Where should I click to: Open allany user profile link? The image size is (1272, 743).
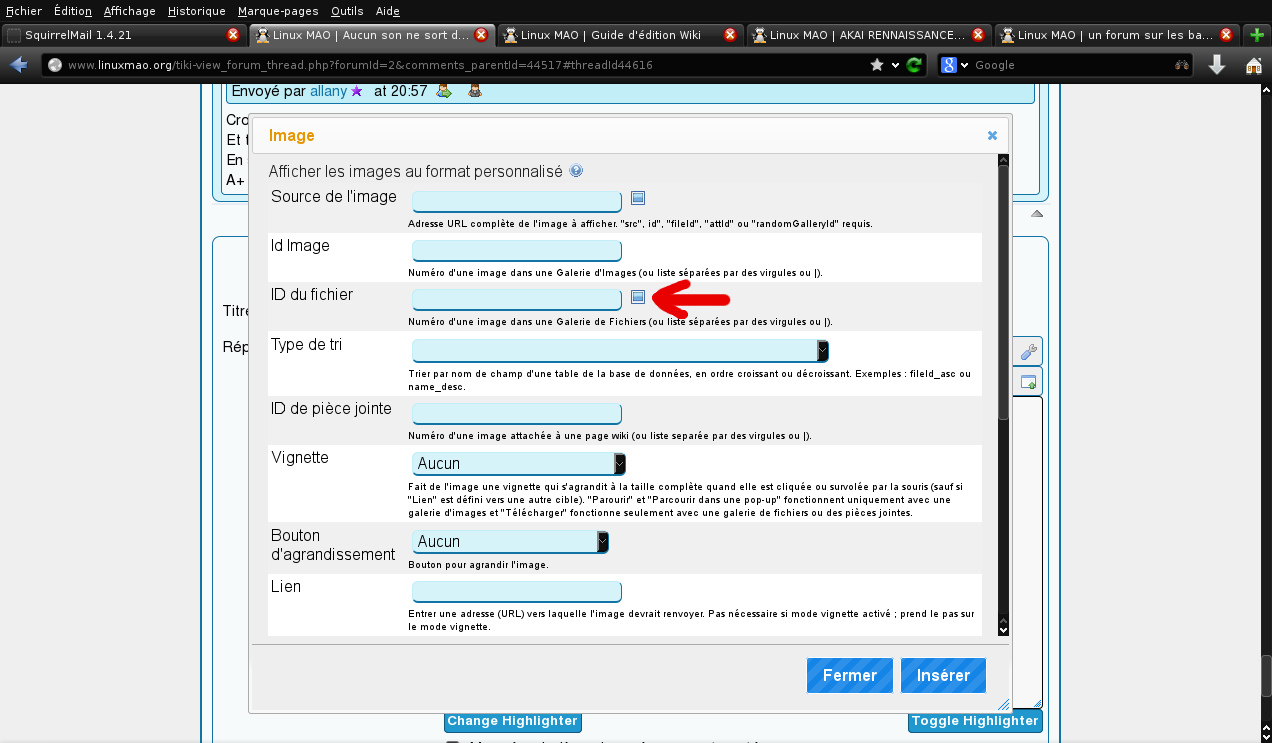click(x=328, y=91)
